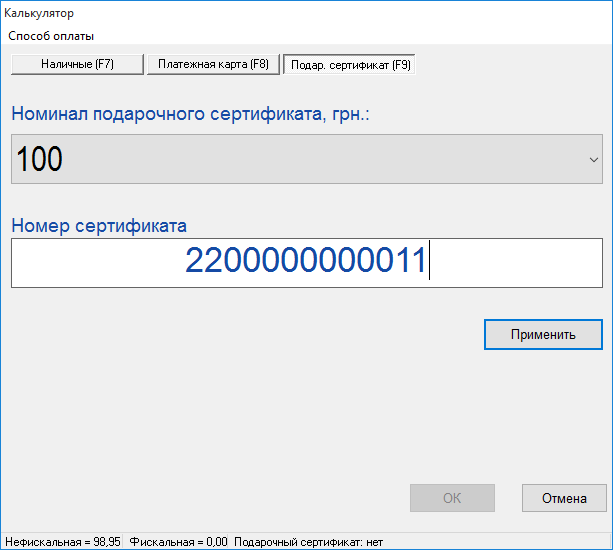Click the Номер сертификата label text
Image resolution: width=613 pixels, height=550 pixels.
click(99, 225)
